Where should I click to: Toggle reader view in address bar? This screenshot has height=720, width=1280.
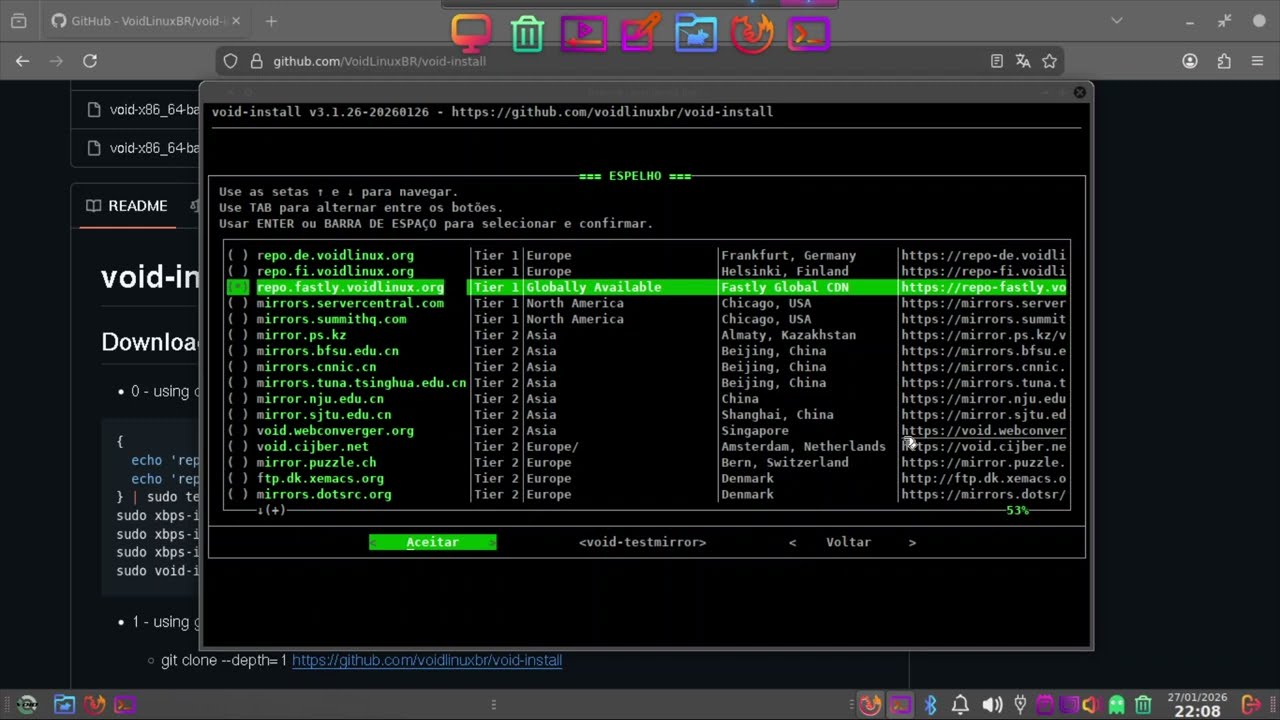coord(997,61)
